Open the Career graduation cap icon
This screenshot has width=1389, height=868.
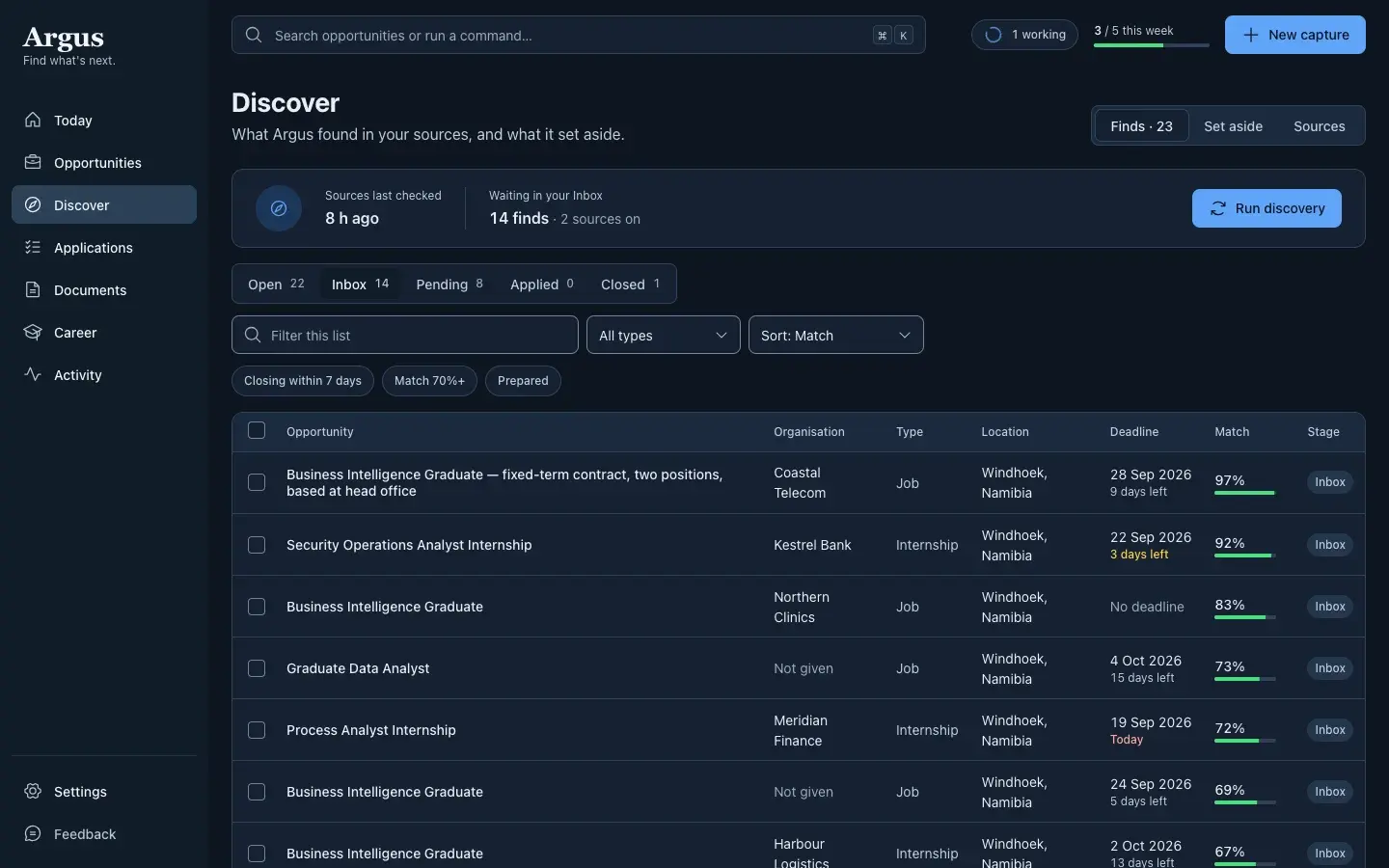pos(33,332)
